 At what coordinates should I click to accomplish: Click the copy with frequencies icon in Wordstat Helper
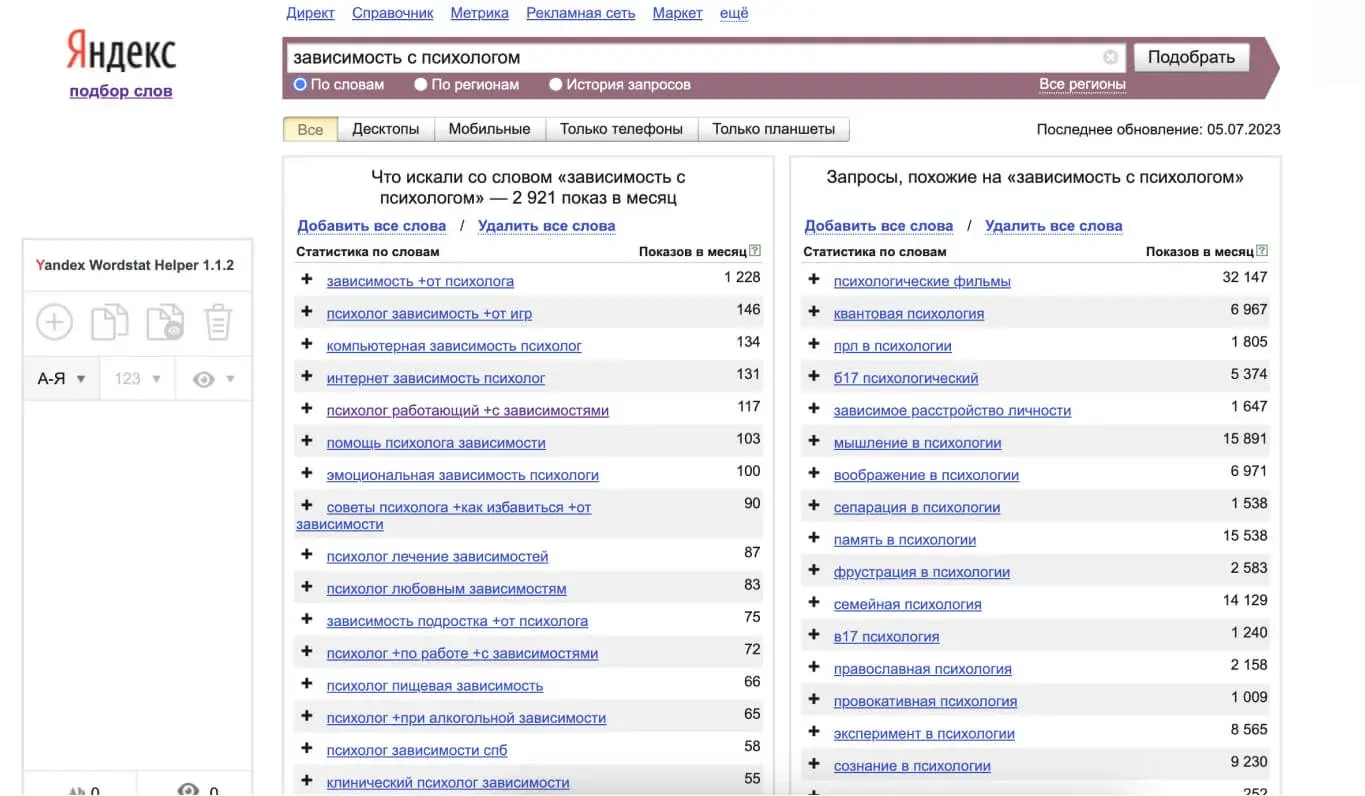[x=165, y=322]
